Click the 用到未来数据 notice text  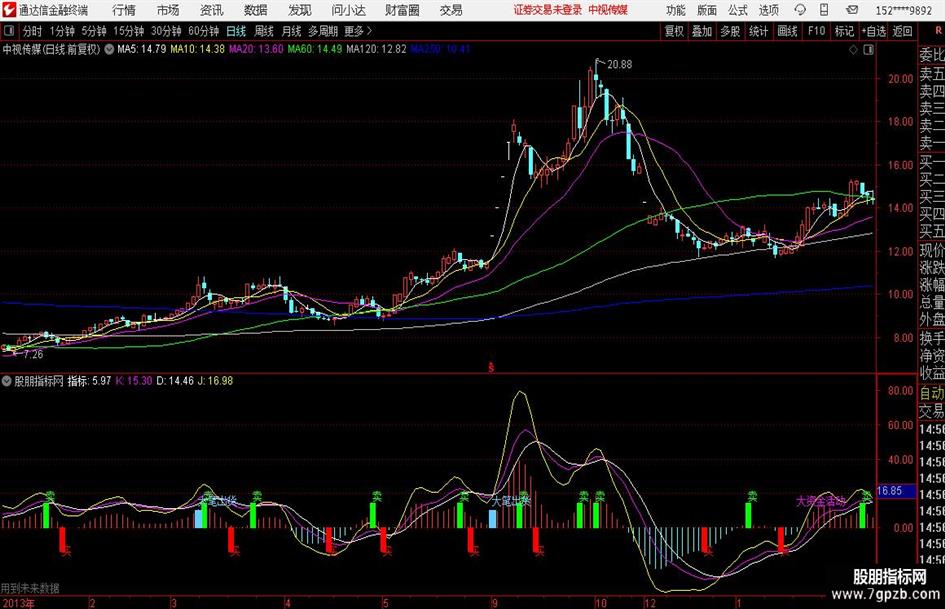point(30,588)
